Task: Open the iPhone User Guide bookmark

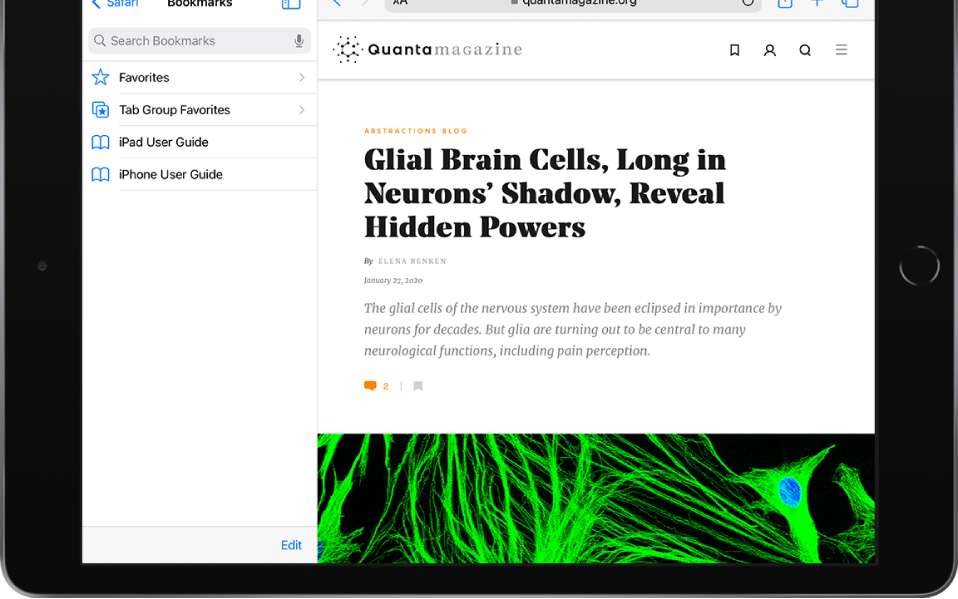Action: click(199, 175)
